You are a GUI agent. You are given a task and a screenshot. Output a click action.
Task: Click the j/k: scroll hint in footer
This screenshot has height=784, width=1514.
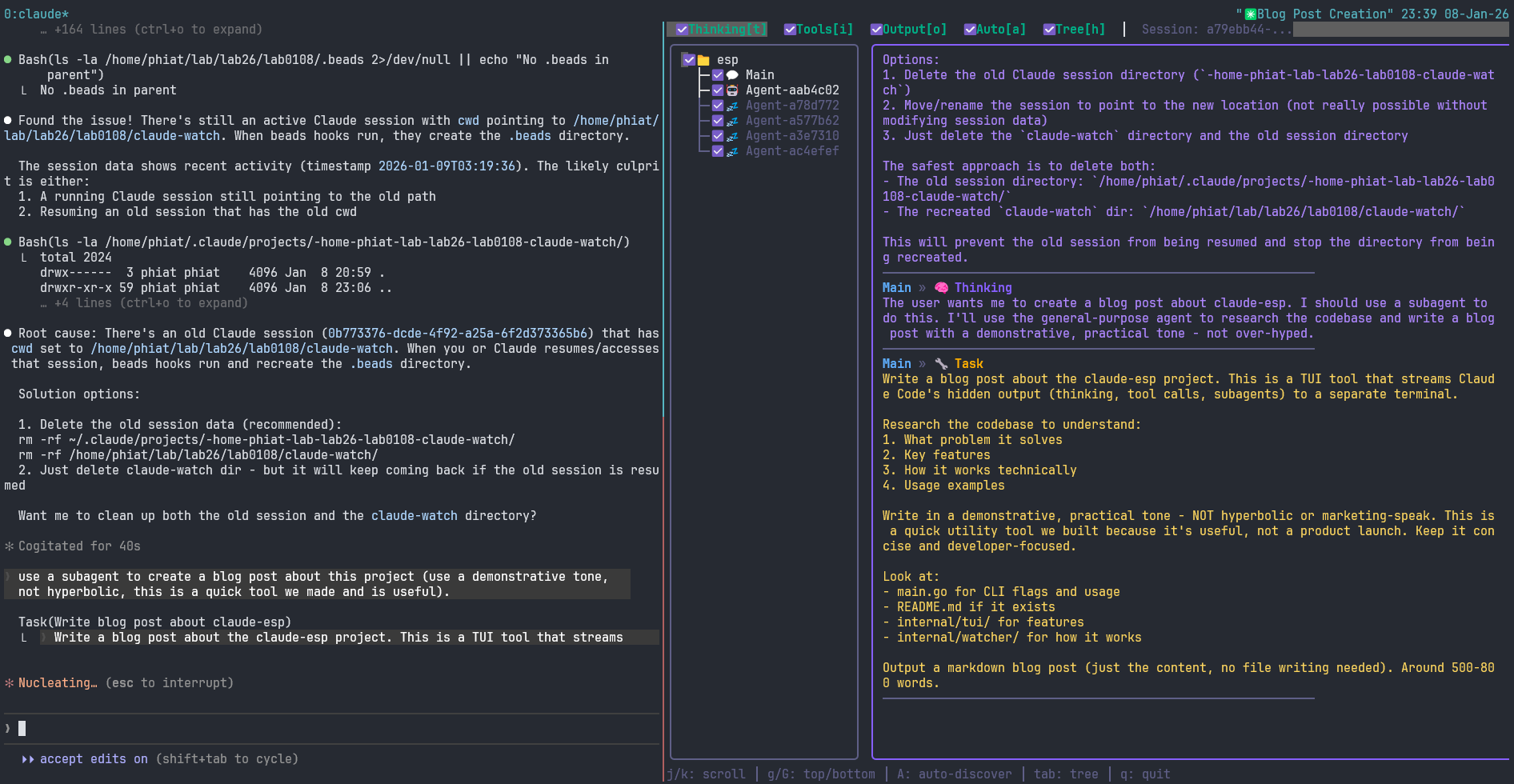click(706, 774)
